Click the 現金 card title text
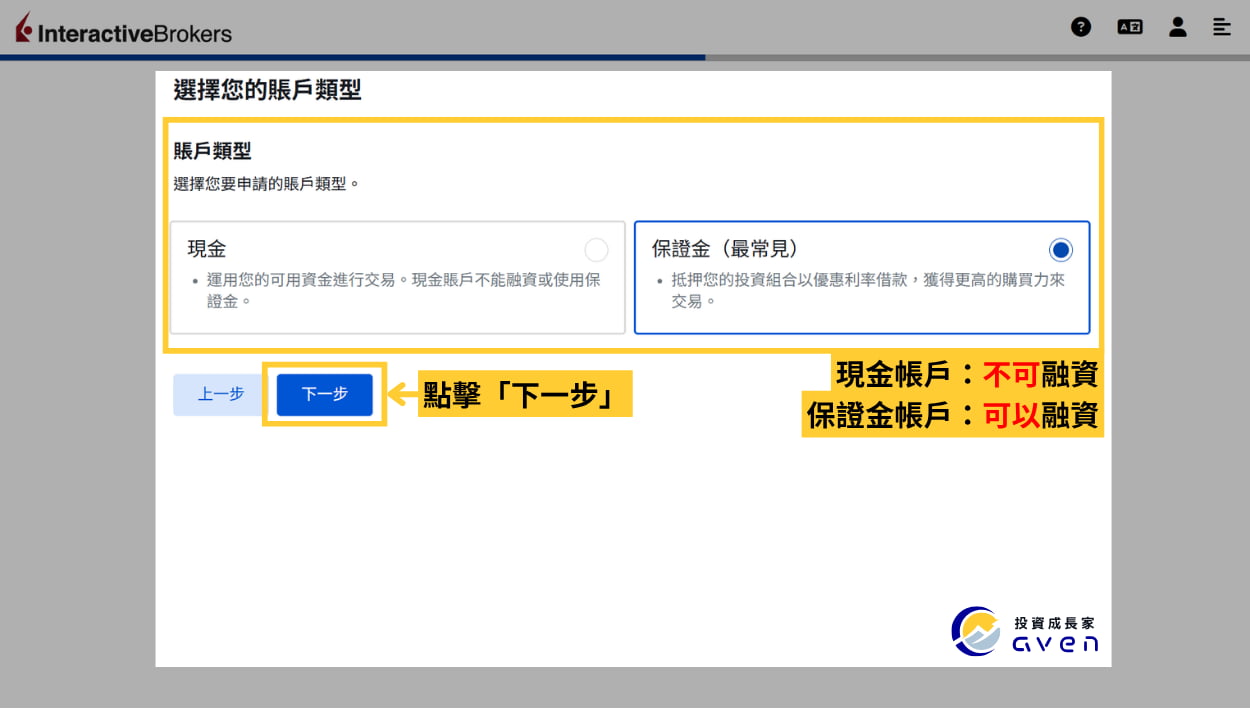Image resolution: width=1250 pixels, height=709 pixels. pyautogui.click(x=207, y=249)
